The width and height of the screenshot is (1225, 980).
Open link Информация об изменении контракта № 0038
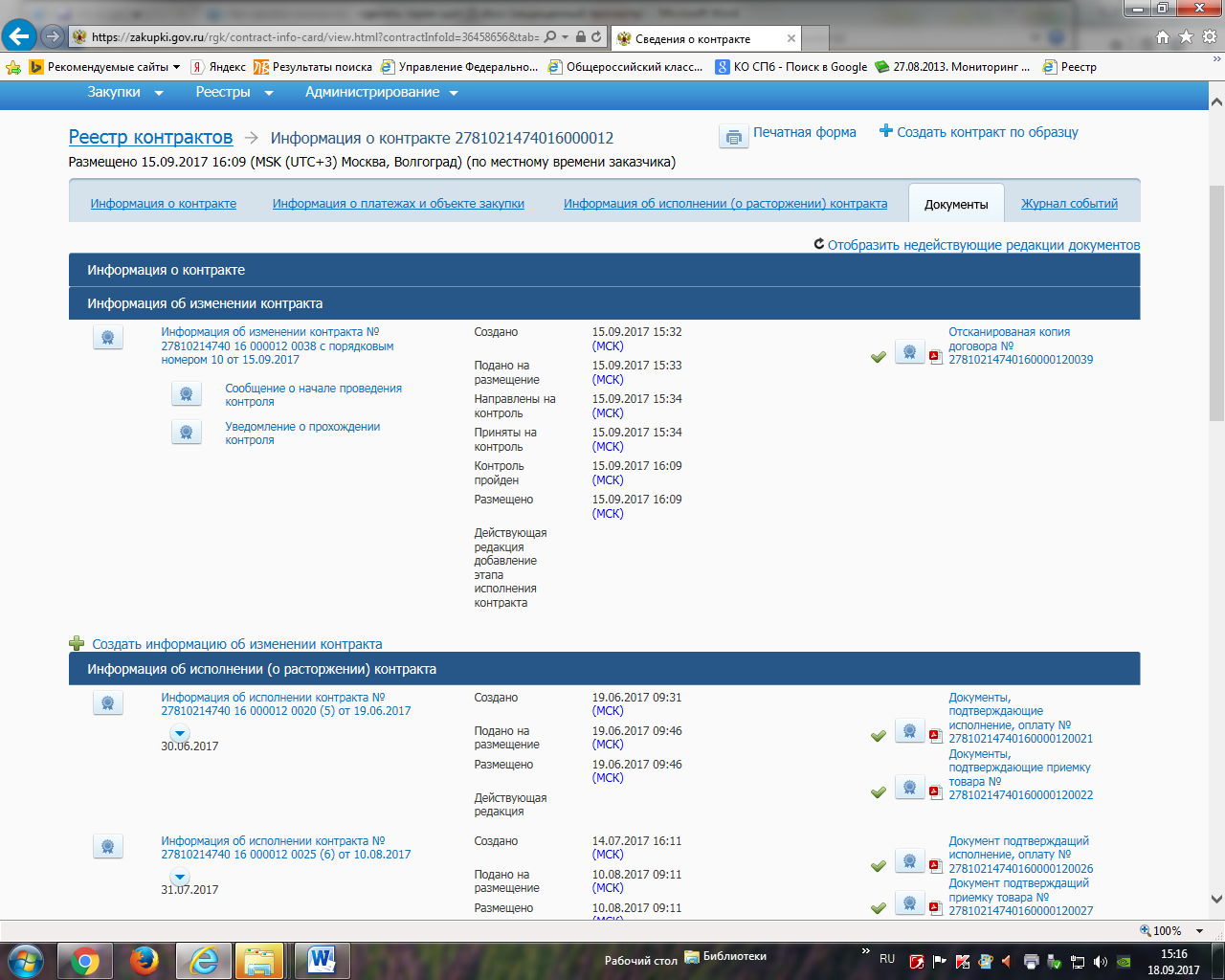point(278,346)
